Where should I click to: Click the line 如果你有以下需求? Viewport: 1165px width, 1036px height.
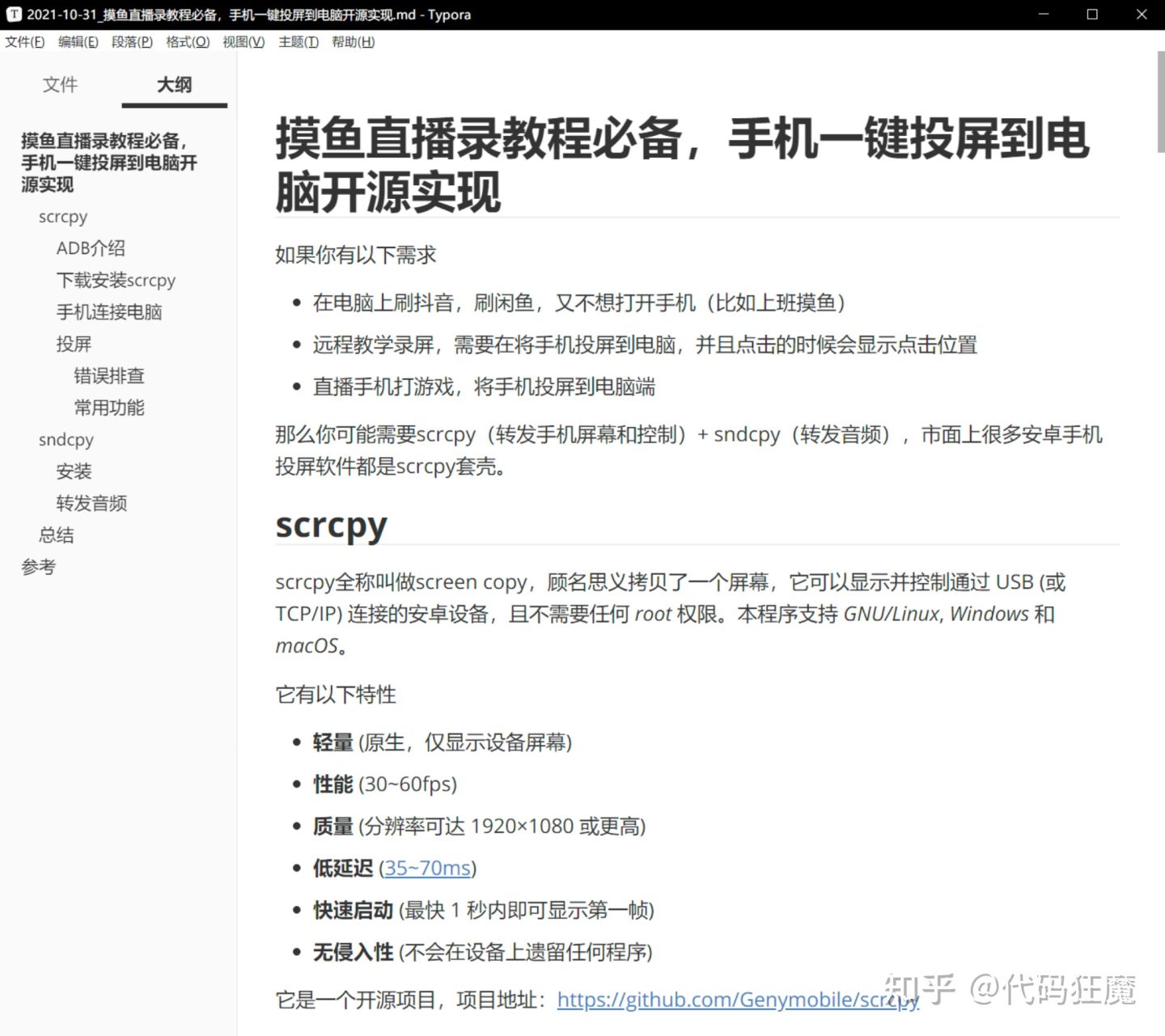tap(356, 256)
